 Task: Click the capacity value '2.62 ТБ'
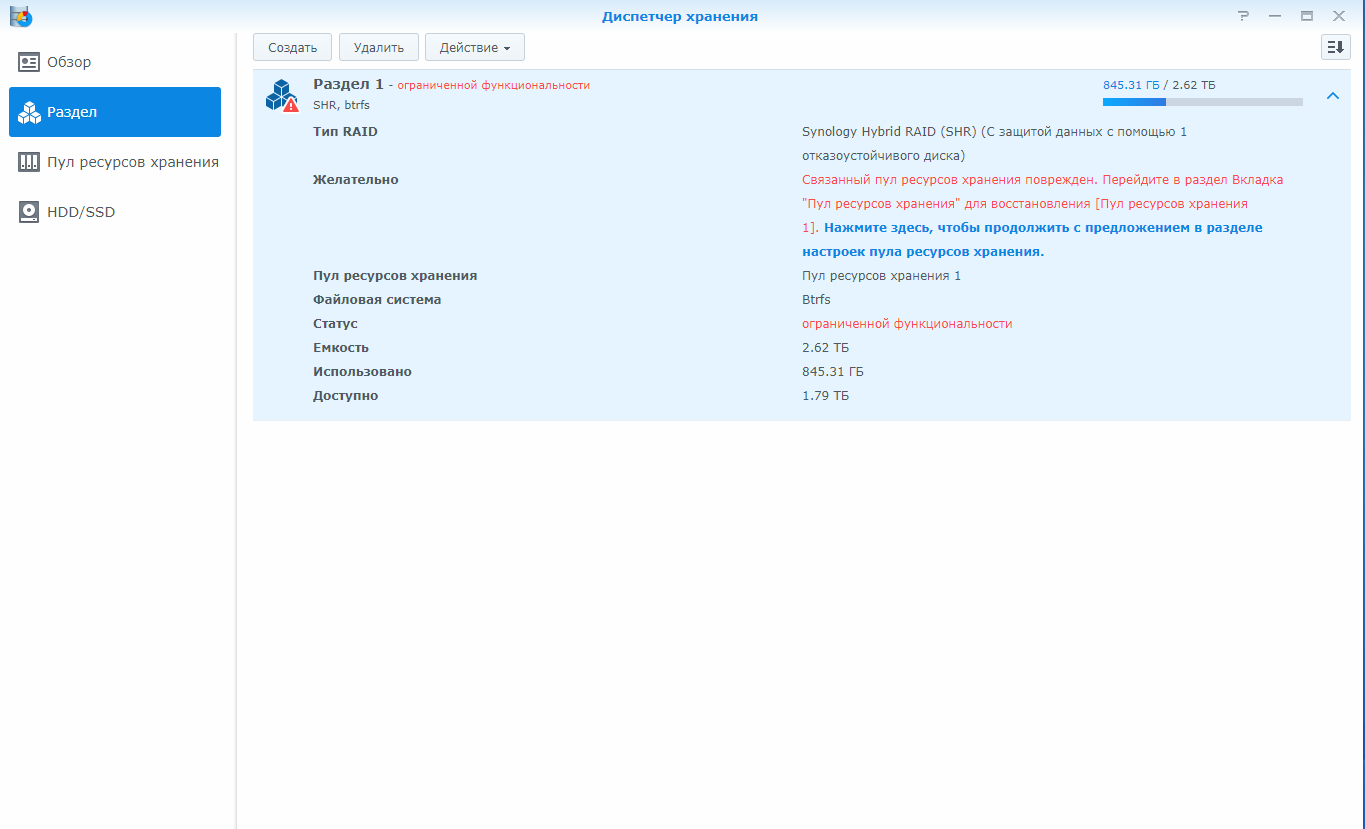coord(825,348)
